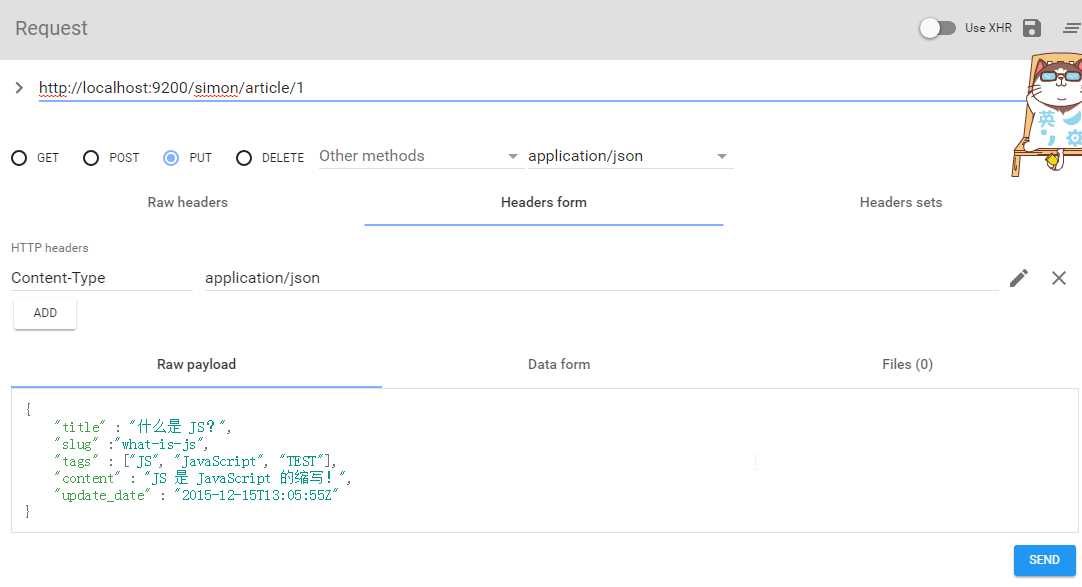
Task: Select the GET radio button
Action: (x=19, y=158)
